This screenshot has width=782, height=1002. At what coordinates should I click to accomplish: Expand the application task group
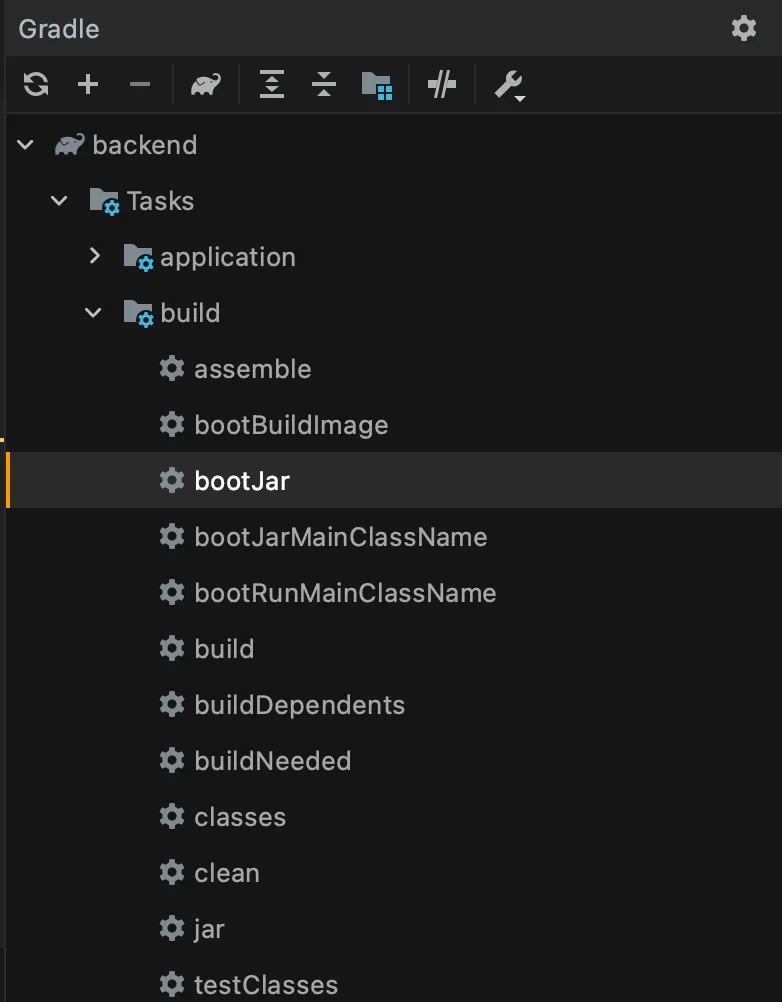tap(94, 257)
